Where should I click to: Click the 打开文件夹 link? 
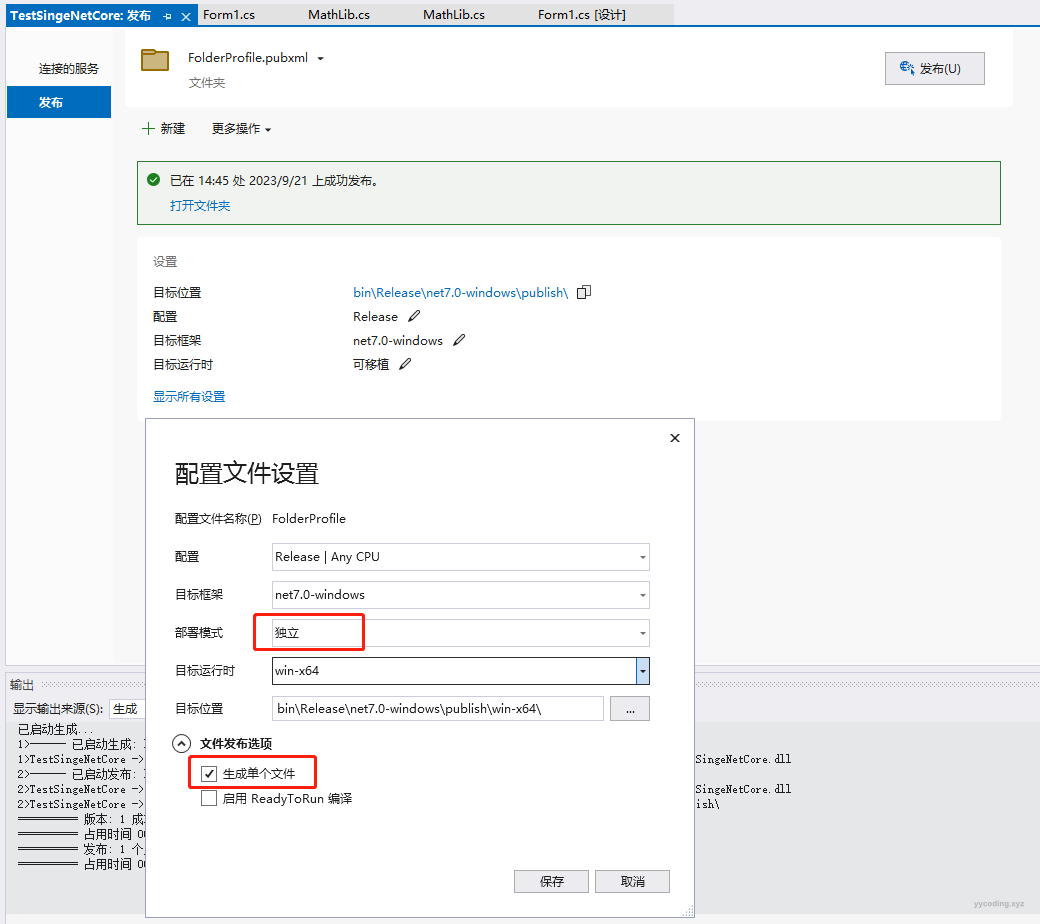200,205
